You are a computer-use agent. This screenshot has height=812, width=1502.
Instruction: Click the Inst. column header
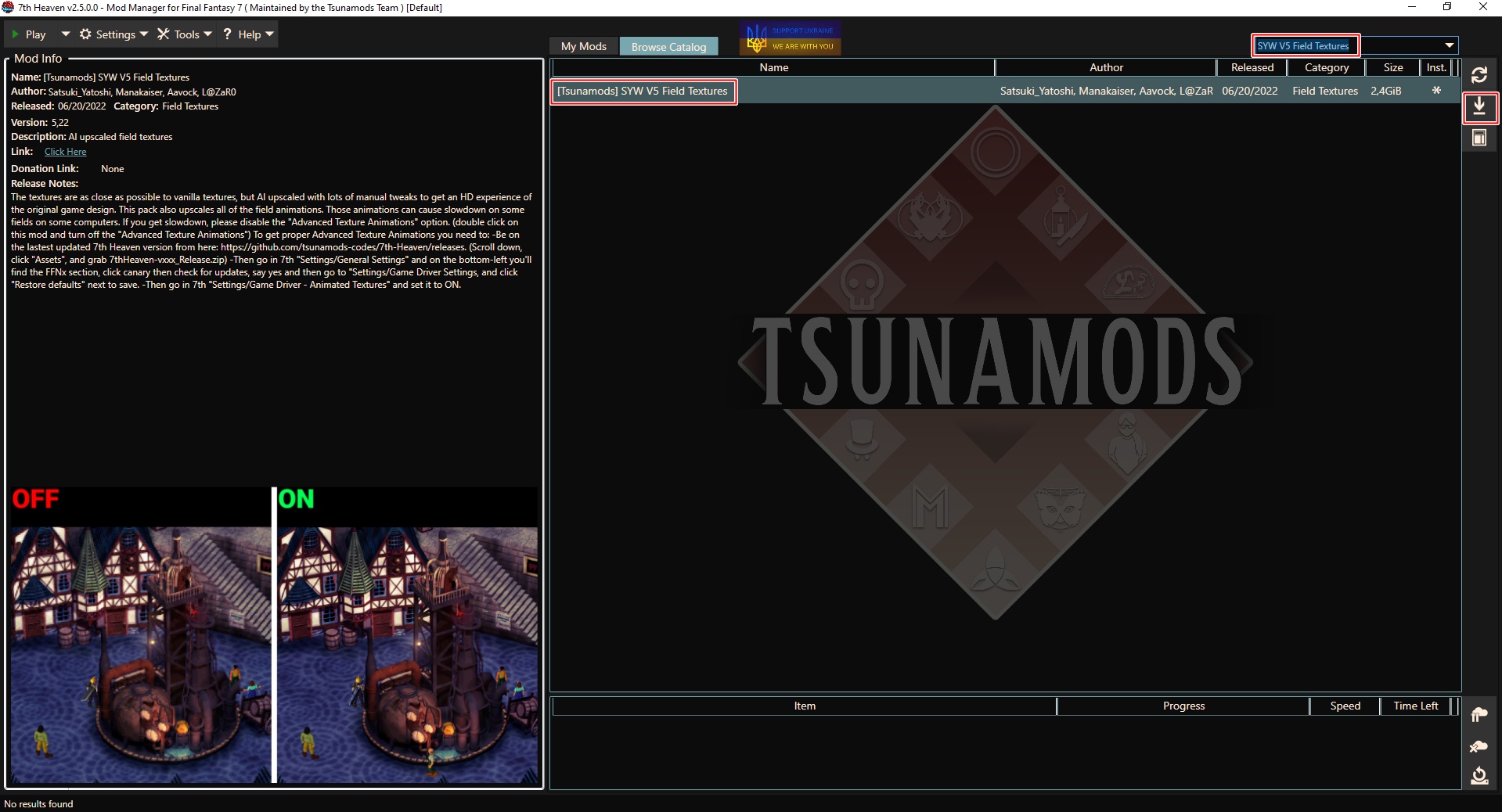pyautogui.click(x=1436, y=68)
